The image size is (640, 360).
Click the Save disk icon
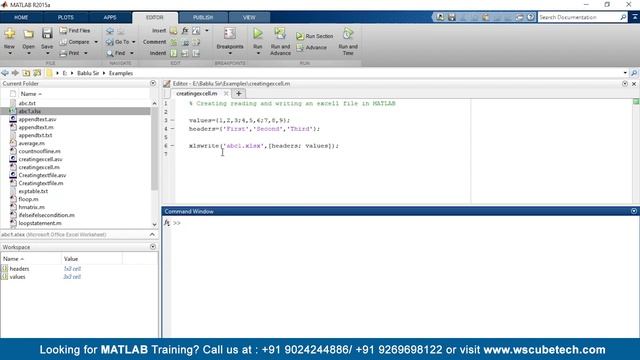click(47, 33)
